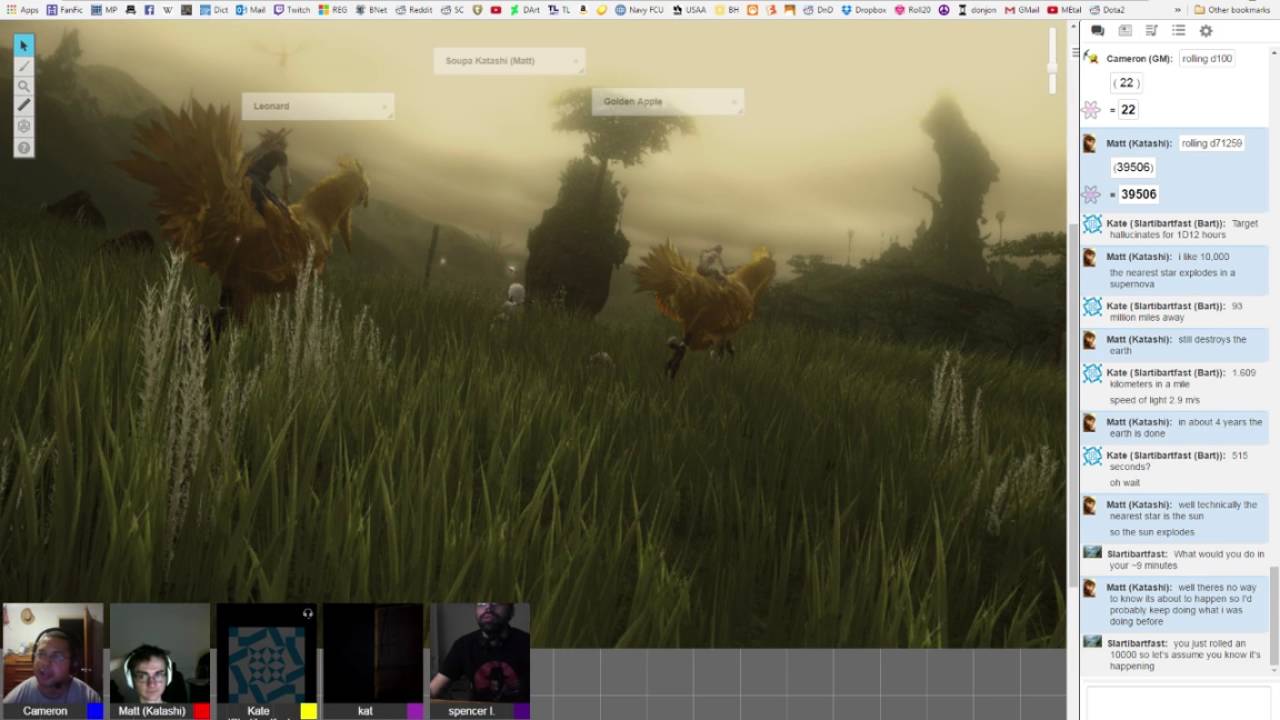This screenshot has width=1280, height=720.
Task: Open the Dota2 bookmark
Action: click(1107, 10)
